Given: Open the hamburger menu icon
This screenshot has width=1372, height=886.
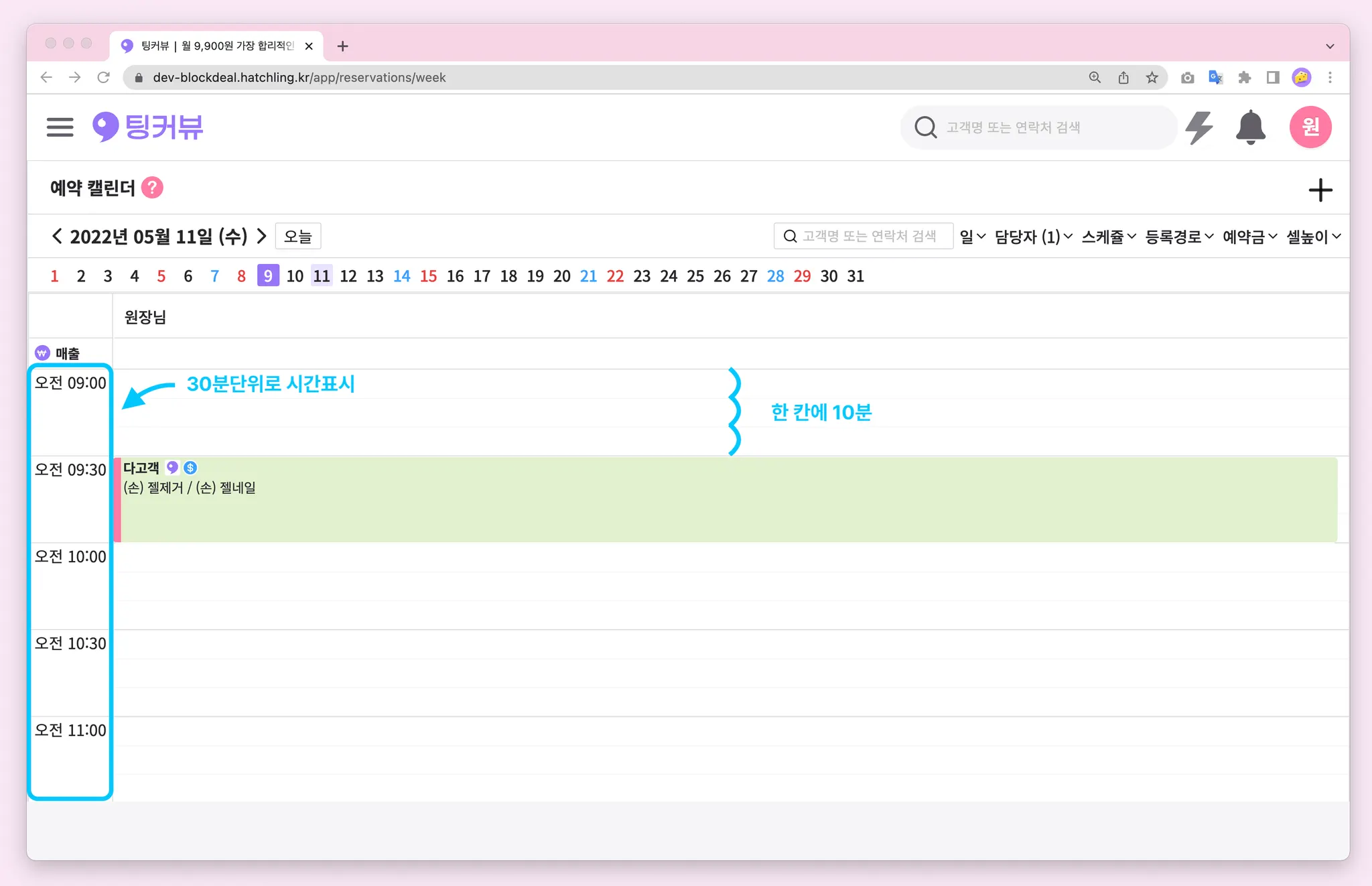Looking at the screenshot, I should [60, 127].
